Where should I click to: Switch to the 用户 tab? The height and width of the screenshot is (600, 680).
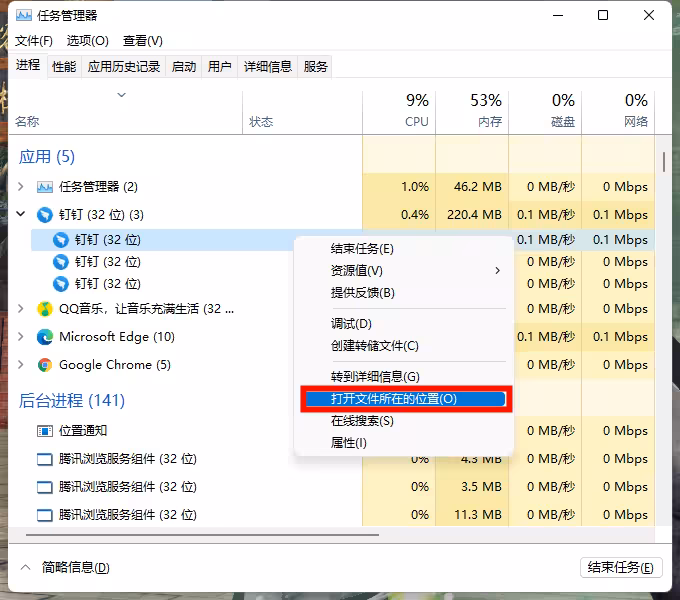[x=219, y=66]
